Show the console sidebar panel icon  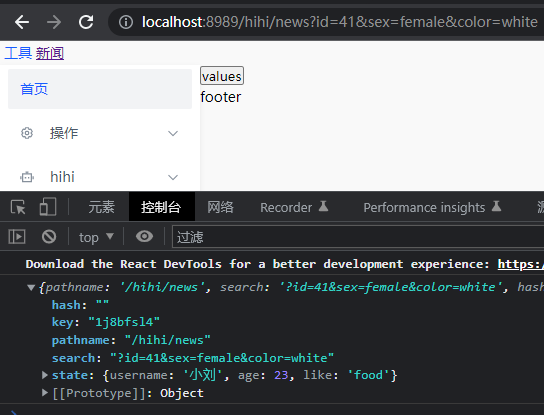(17, 237)
